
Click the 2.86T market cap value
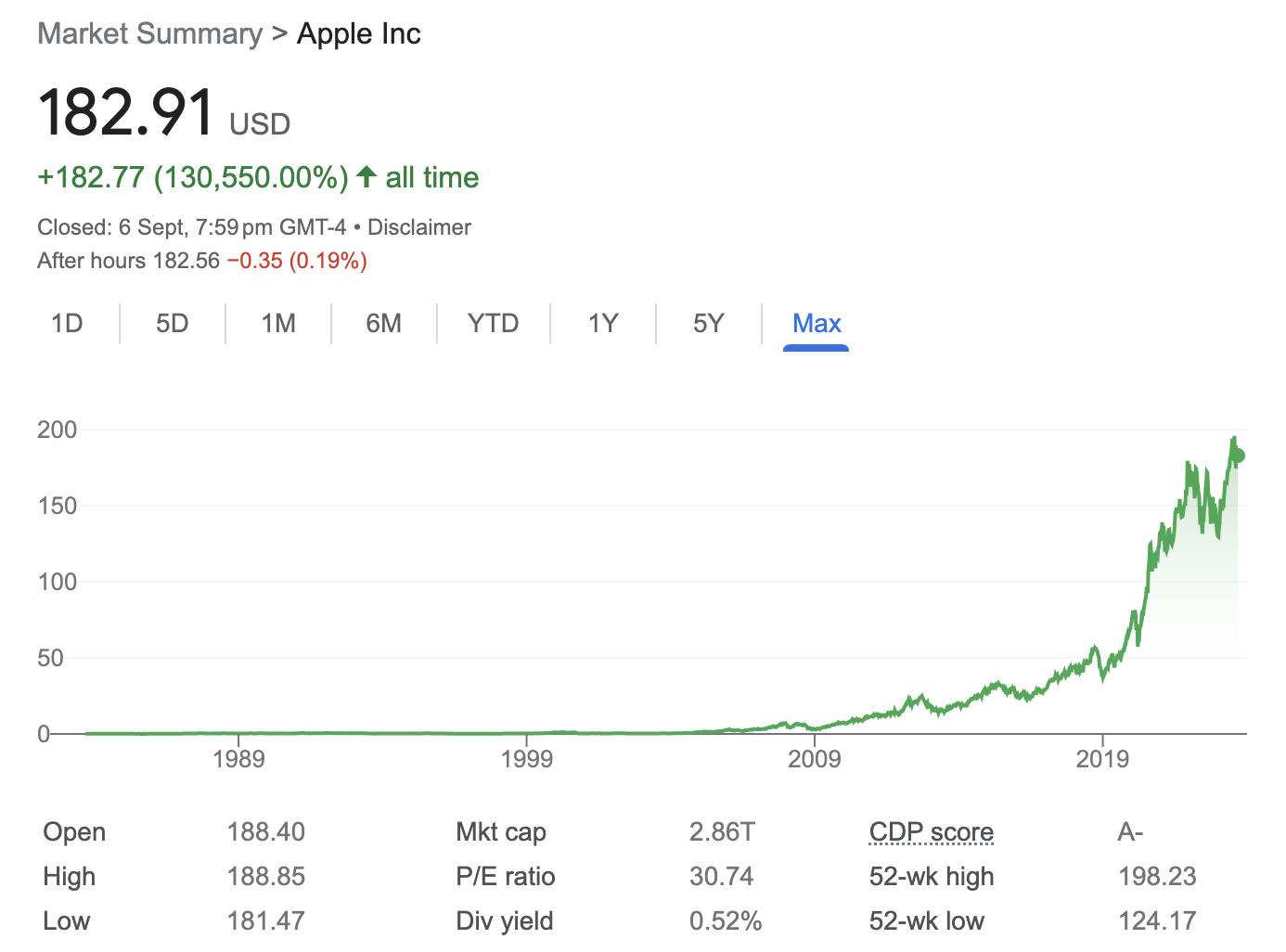pos(722,832)
